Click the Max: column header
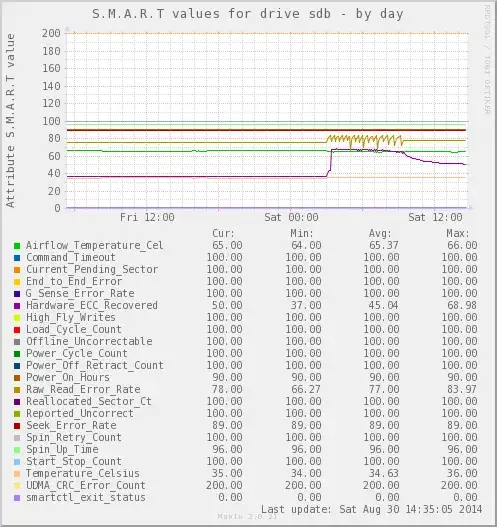 (458, 234)
